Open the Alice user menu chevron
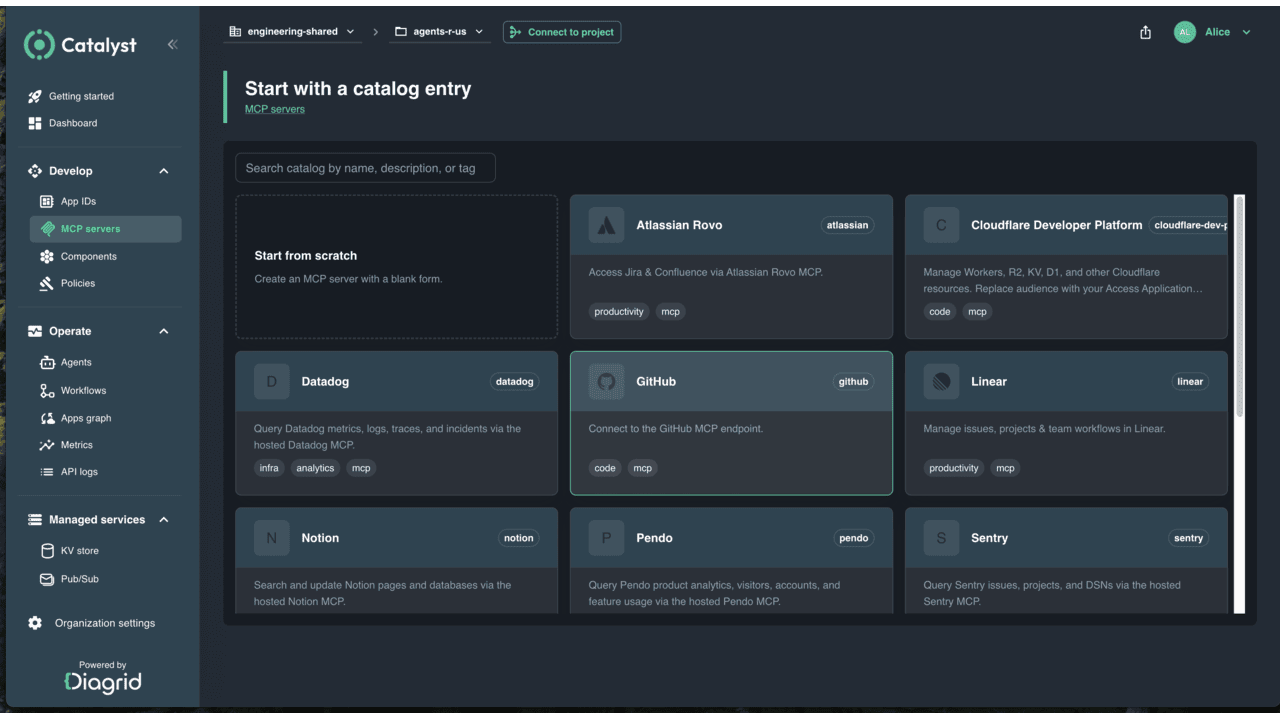The width and height of the screenshot is (1280, 720). tap(1246, 32)
